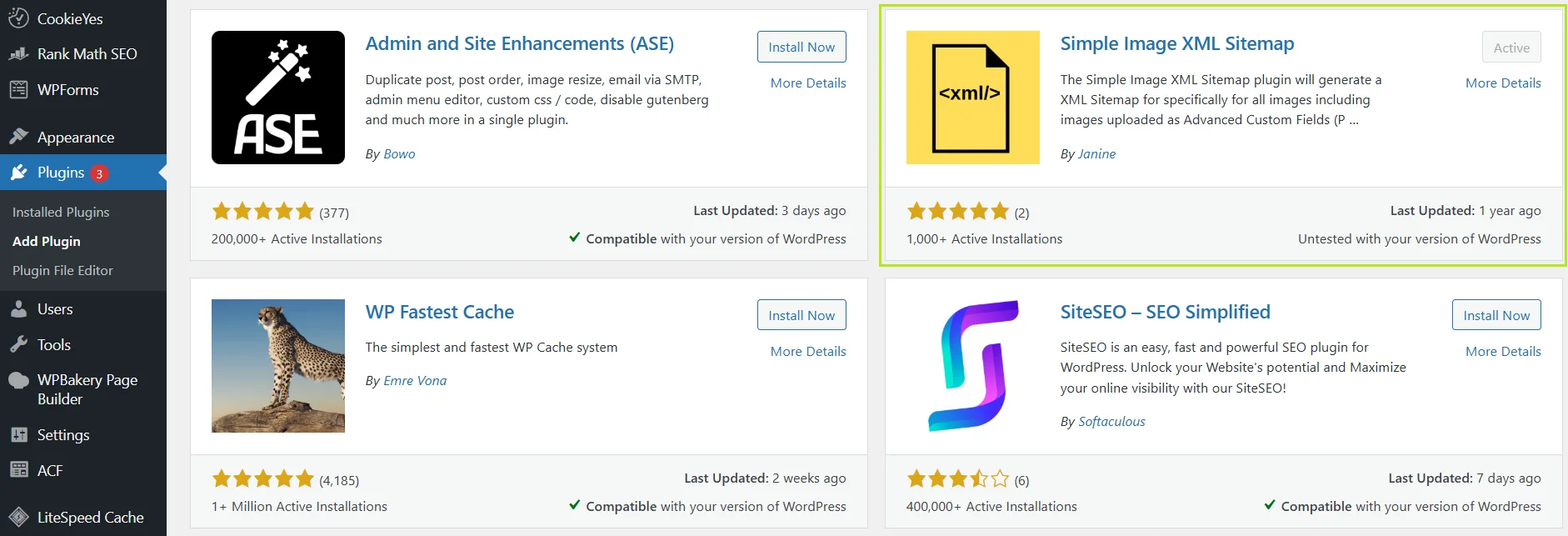Open author Janine's profile link

click(1096, 153)
